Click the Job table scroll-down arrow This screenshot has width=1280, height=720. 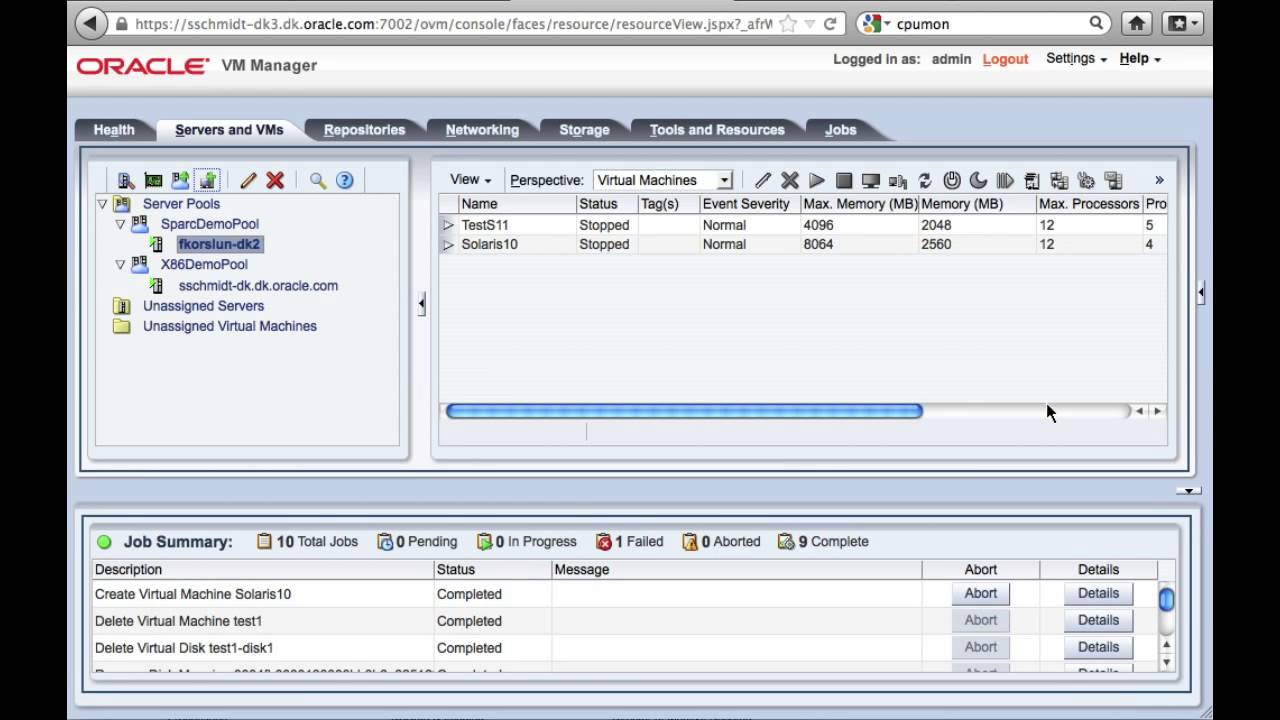point(1166,662)
